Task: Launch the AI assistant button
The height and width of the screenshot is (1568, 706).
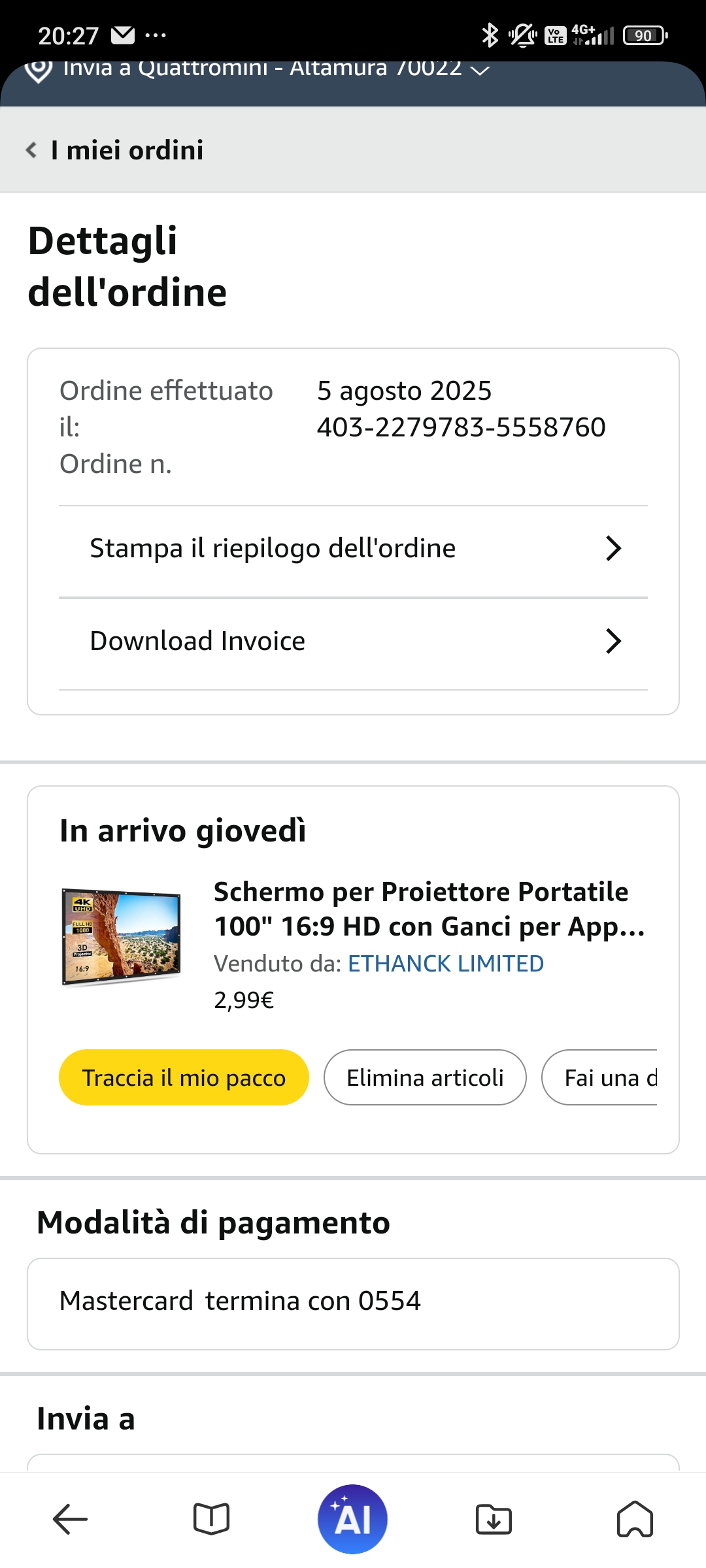Action: pos(352,1519)
